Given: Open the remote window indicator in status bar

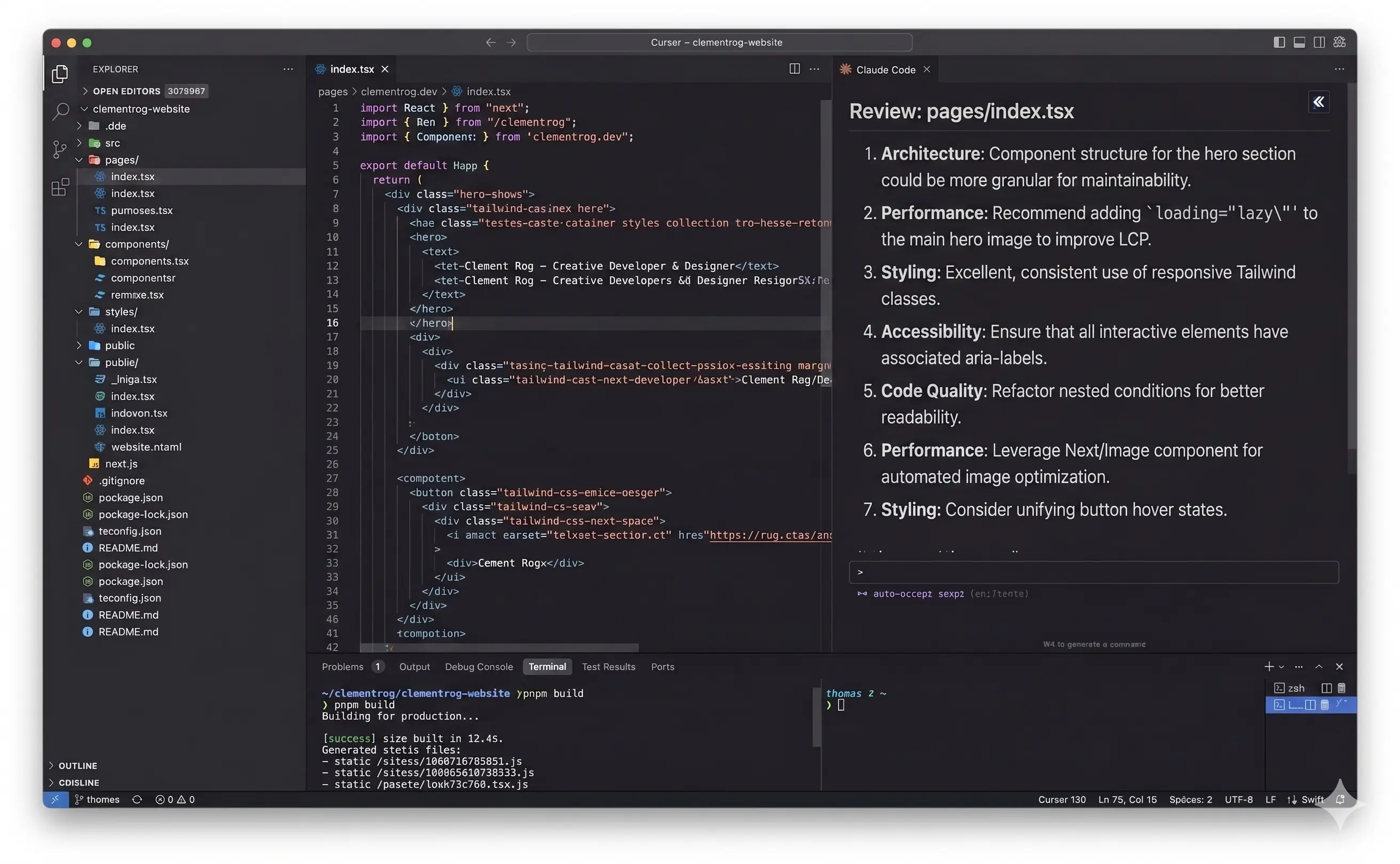Looking at the screenshot, I should (x=55, y=799).
